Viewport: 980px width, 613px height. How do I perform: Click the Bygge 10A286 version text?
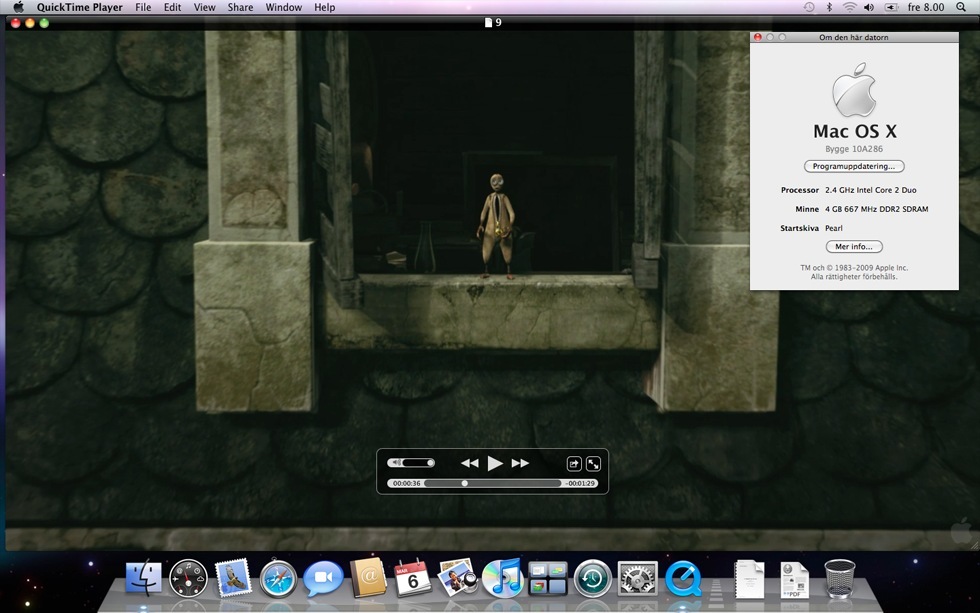854,149
